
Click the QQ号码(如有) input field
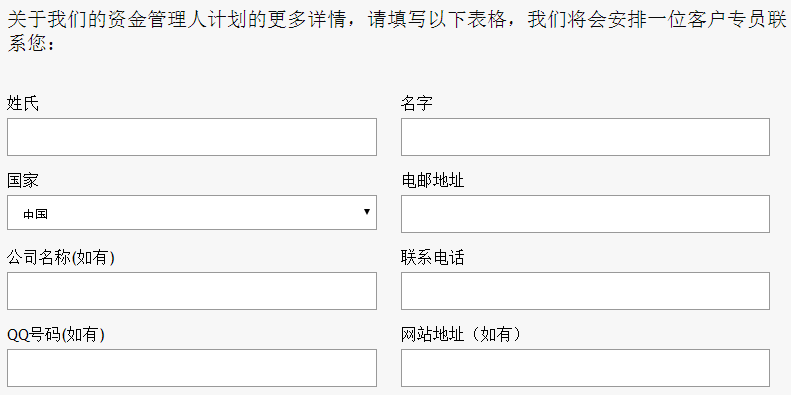pos(192,368)
